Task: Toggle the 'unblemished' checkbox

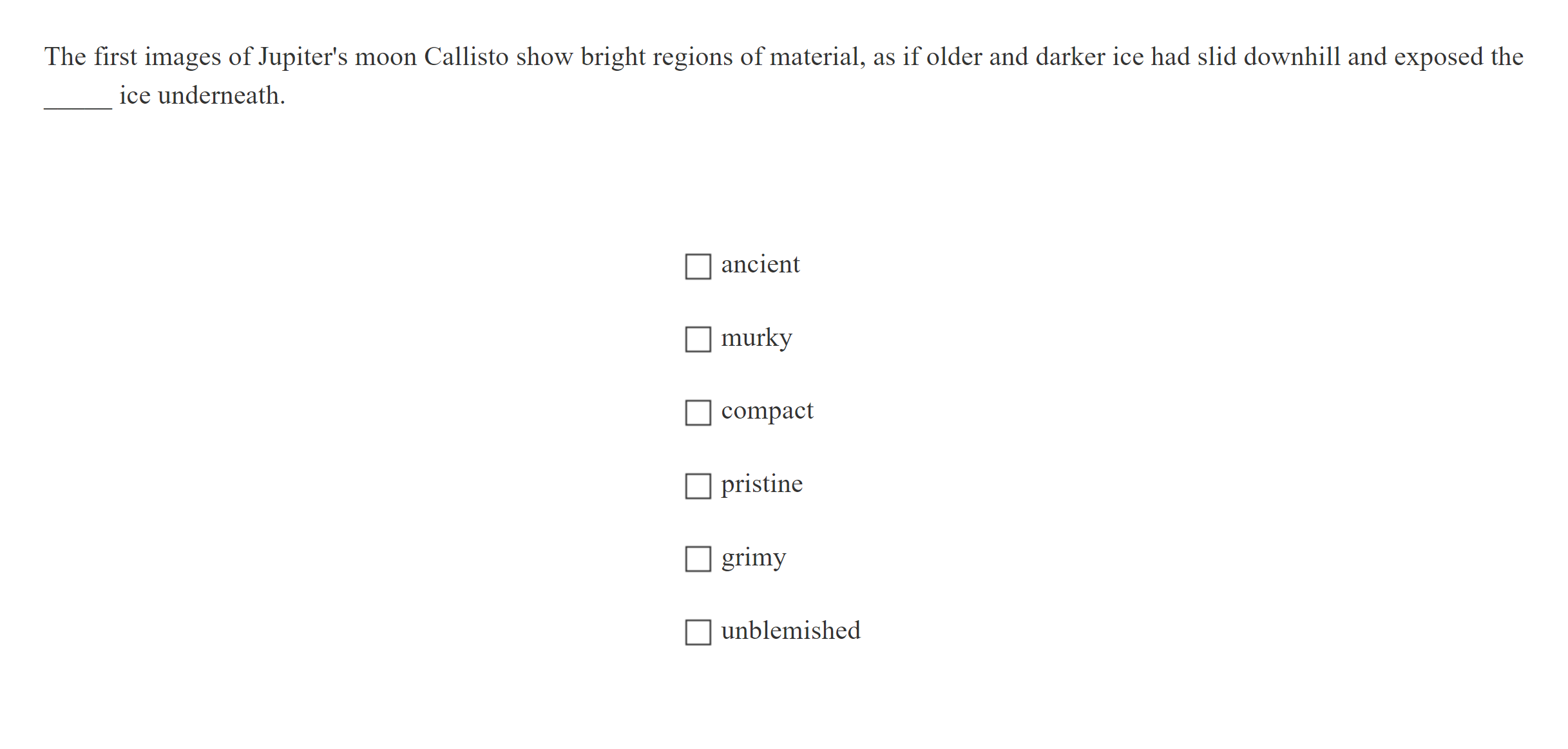Action: (698, 632)
